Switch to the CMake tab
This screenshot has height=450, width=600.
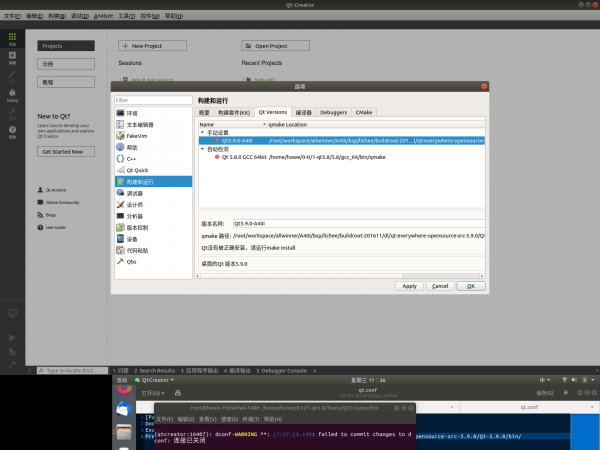364,113
